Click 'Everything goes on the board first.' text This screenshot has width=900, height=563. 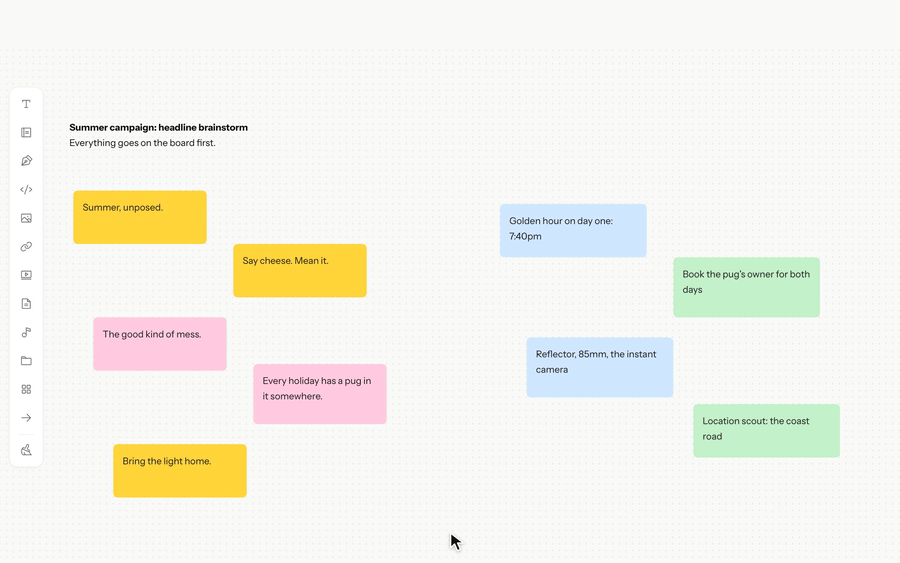pos(142,143)
